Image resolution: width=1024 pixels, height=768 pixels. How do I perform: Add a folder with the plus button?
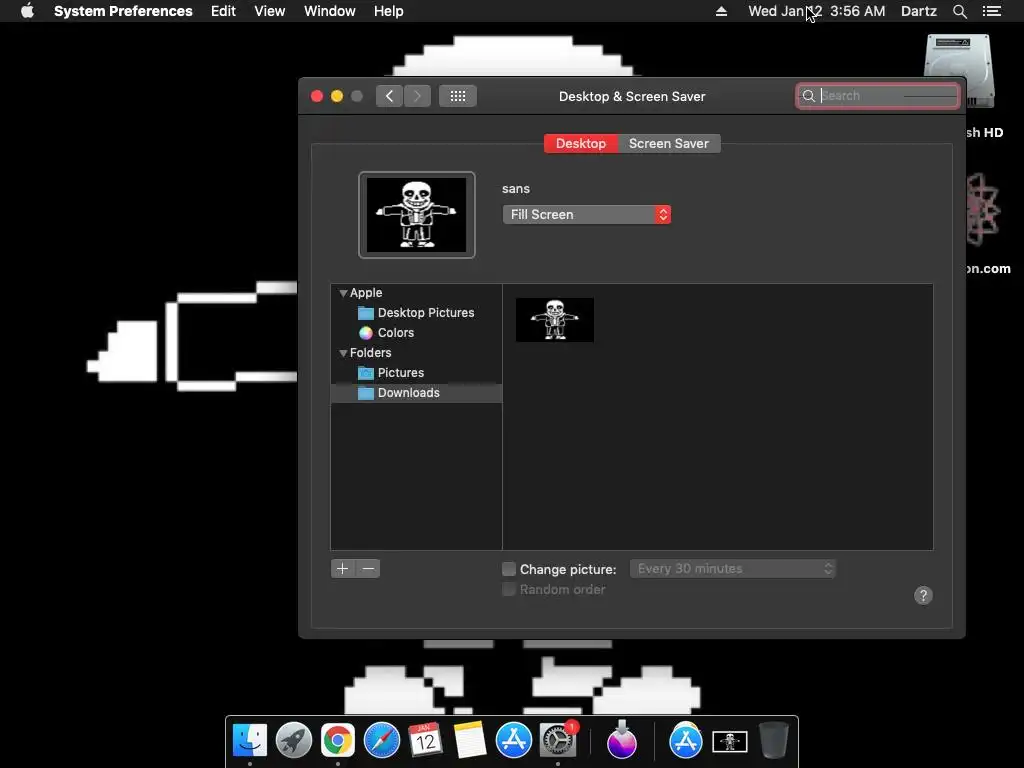[x=343, y=569]
